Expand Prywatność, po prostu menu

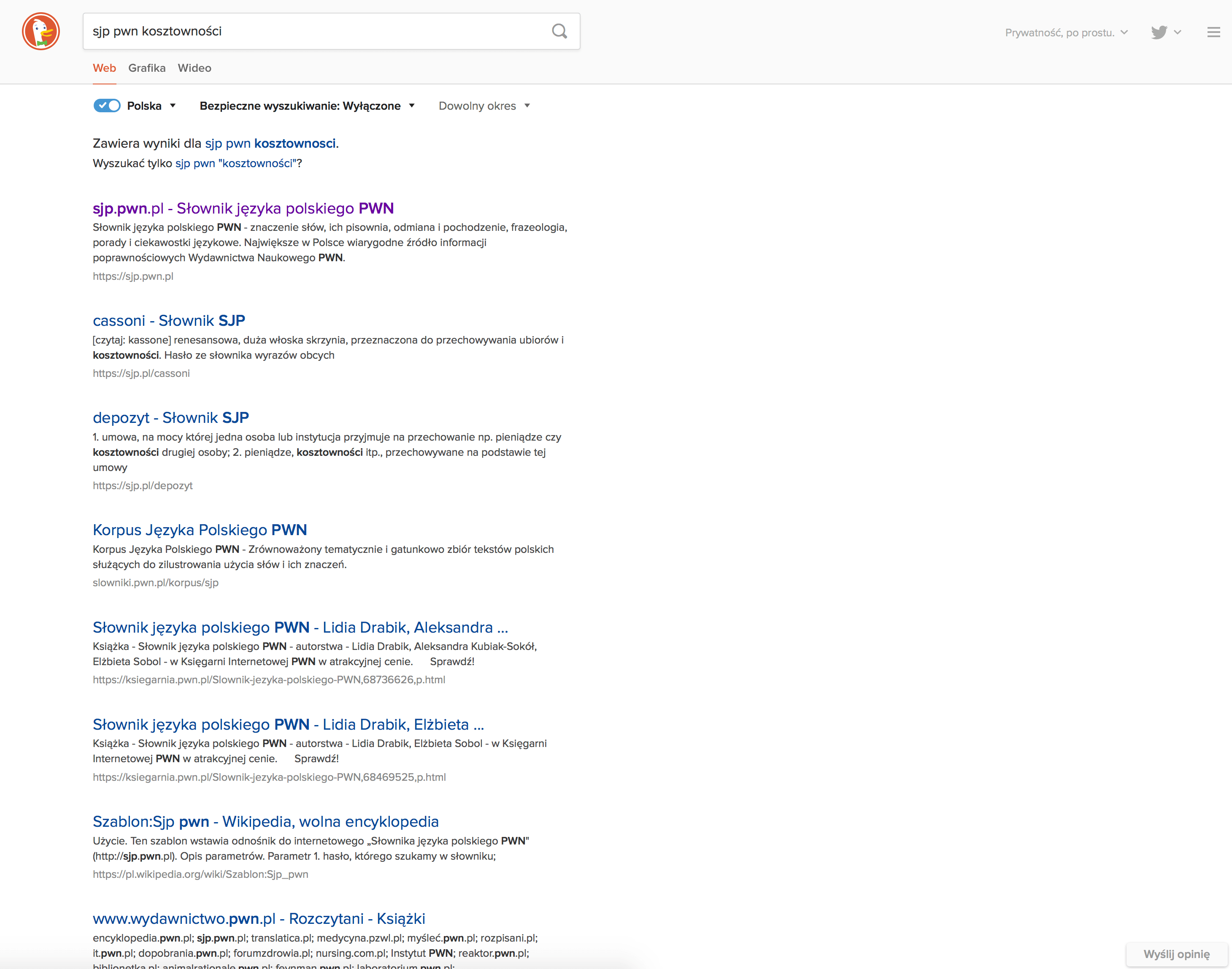click(1066, 32)
